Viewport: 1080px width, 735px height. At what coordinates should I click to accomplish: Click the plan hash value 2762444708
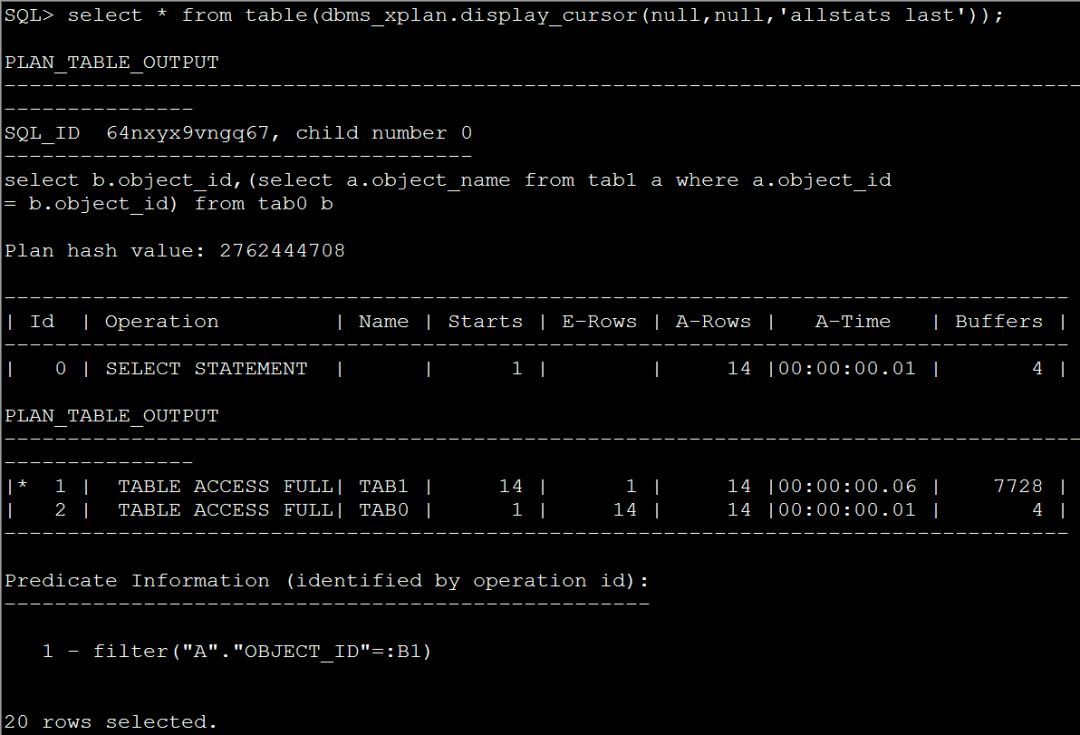coord(282,250)
